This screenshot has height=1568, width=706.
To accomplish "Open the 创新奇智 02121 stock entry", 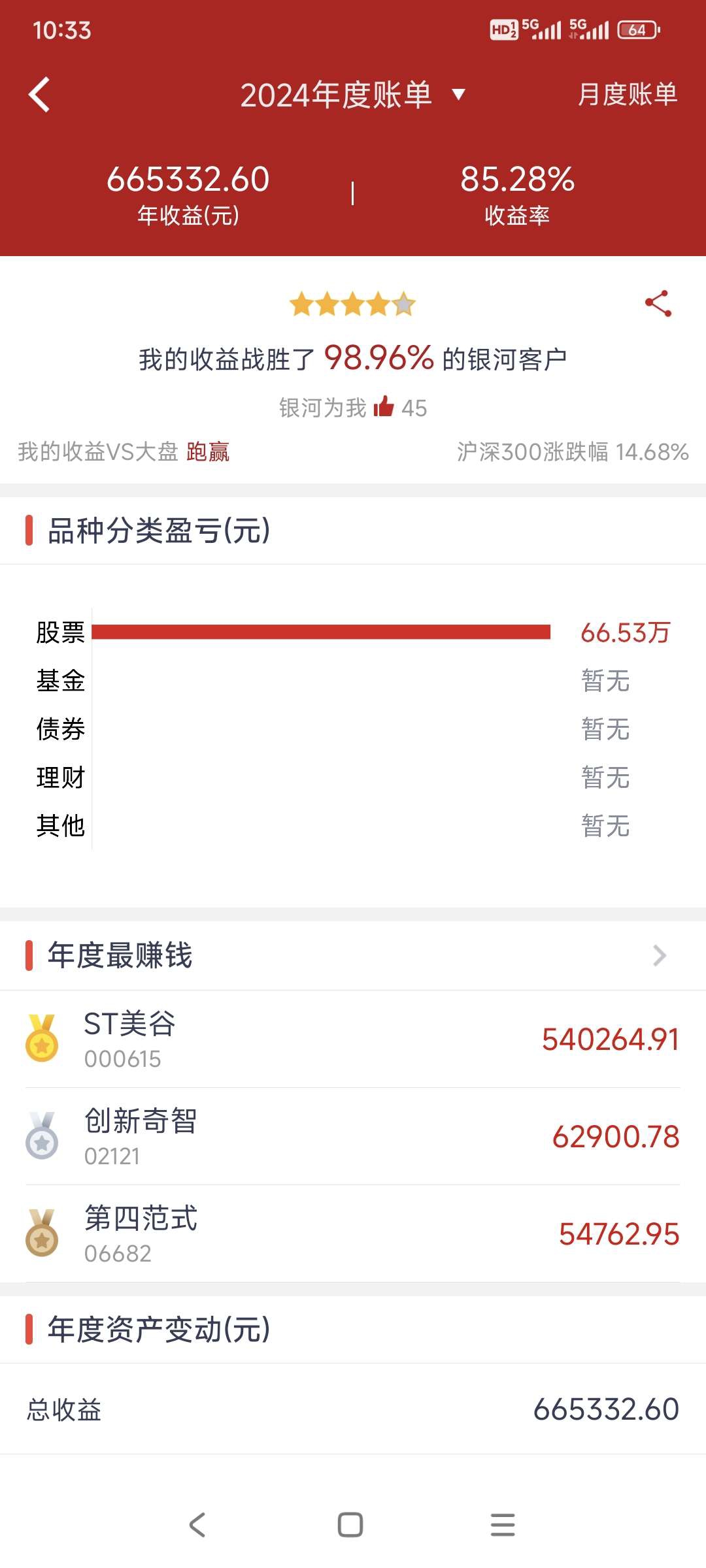I will (x=353, y=1136).
